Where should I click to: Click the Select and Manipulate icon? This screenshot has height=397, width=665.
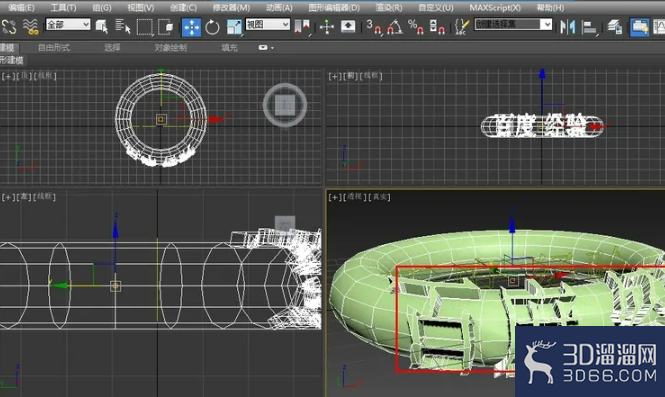click(327, 27)
